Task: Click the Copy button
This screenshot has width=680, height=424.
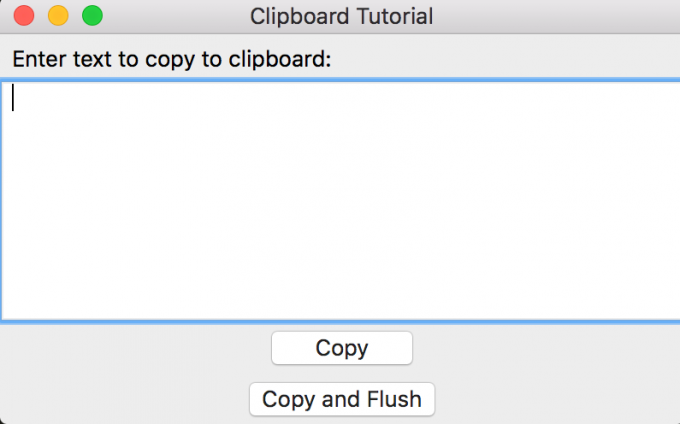Action: (341, 348)
